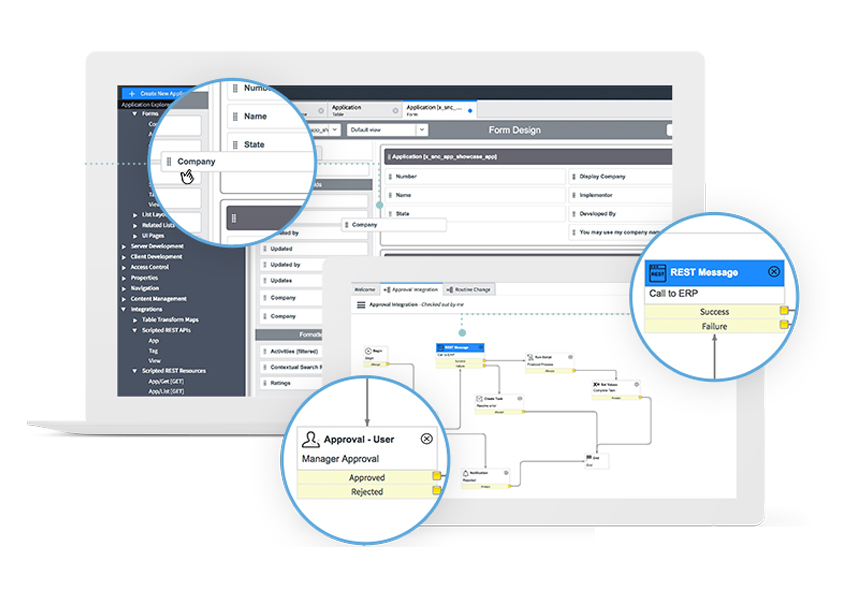
Task: Expand the Properties tree node
Action: (x=124, y=278)
